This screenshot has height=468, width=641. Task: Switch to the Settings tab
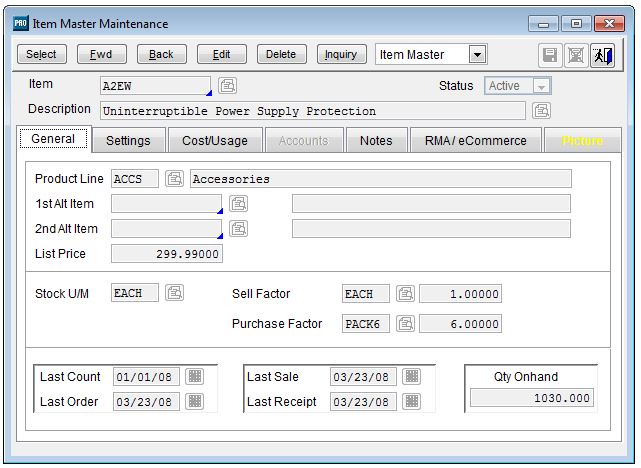(128, 141)
